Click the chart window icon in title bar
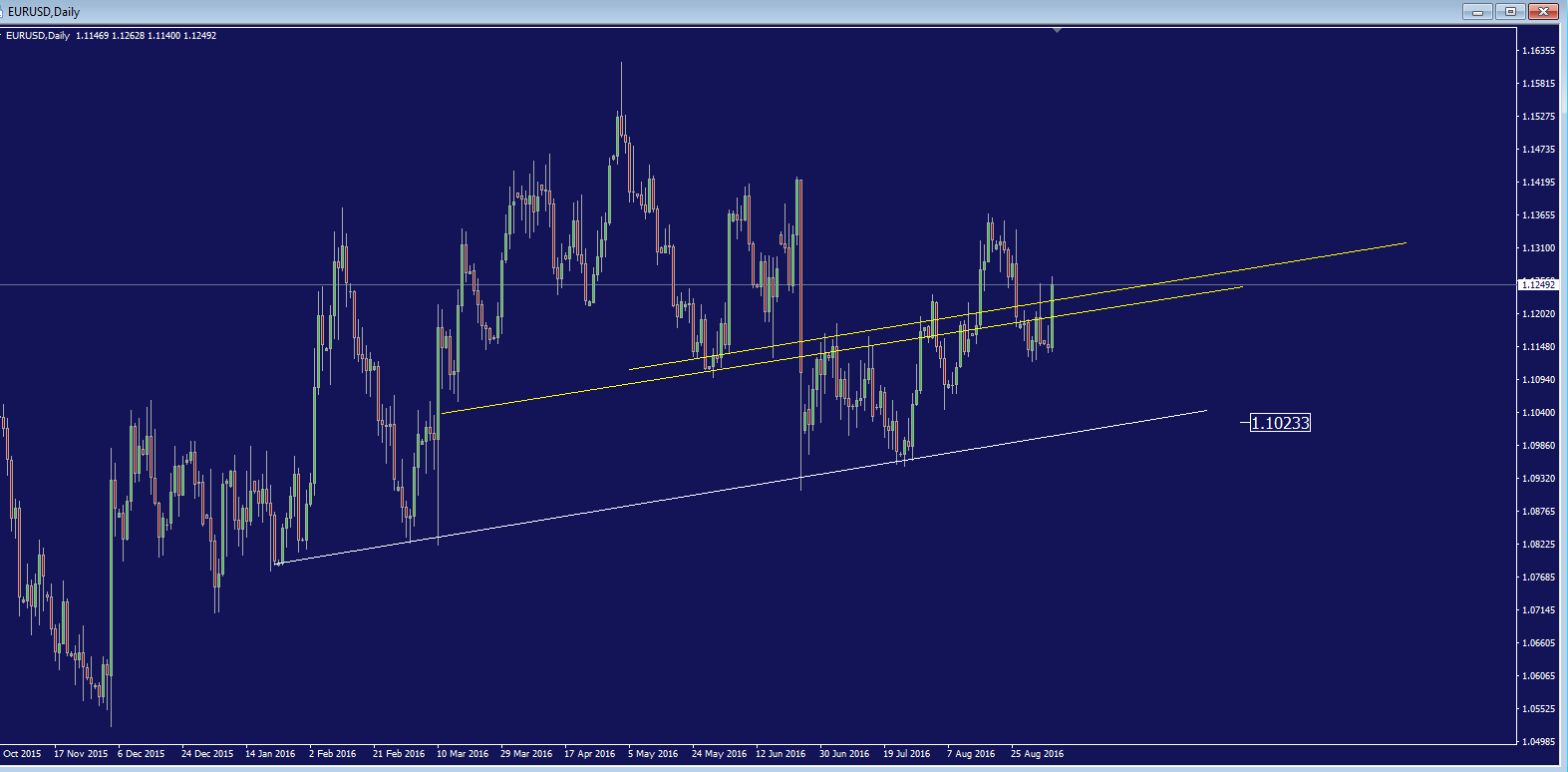The width and height of the screenshot is (1568, 772). point(5,12)
